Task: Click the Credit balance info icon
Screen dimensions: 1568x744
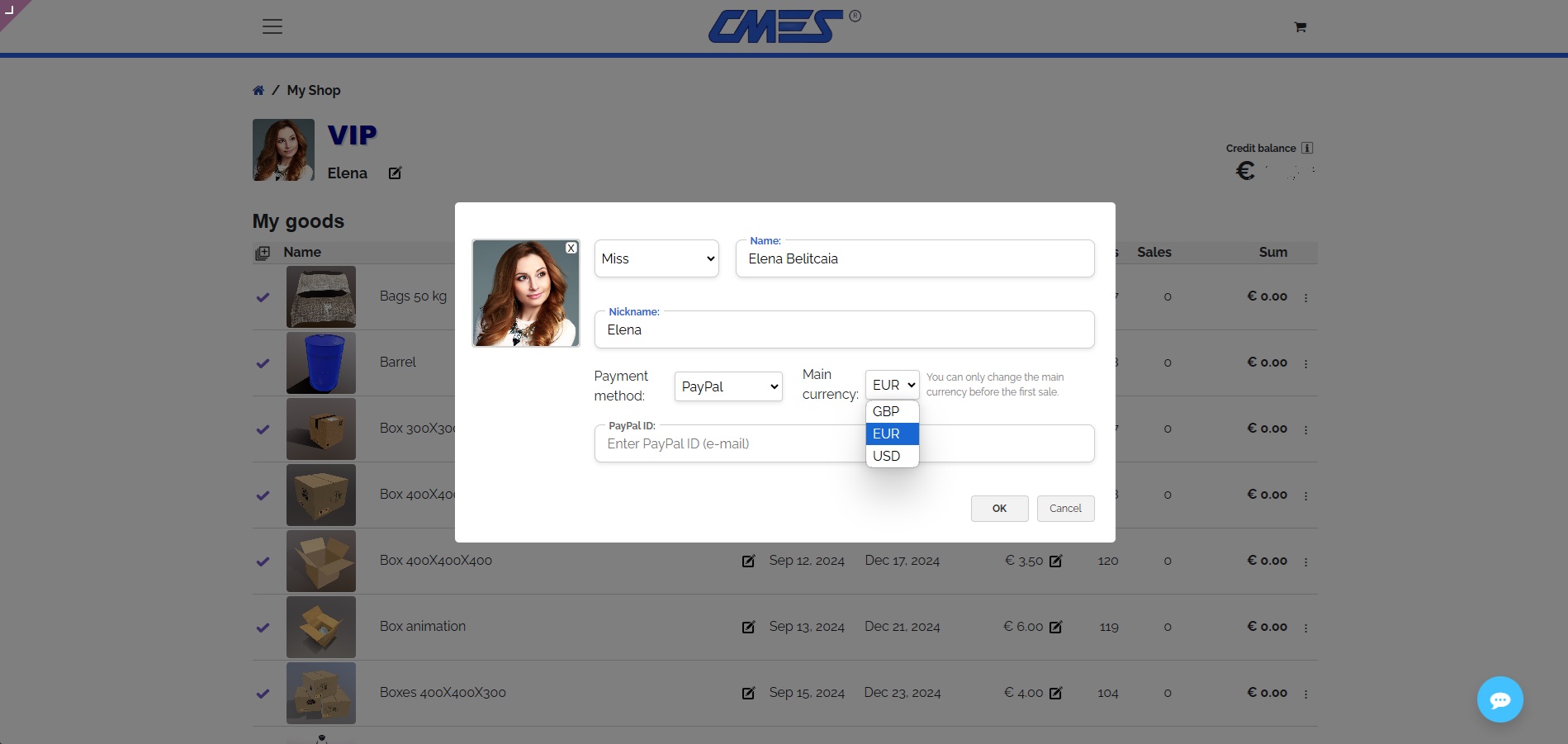Action: (1307, 148)
